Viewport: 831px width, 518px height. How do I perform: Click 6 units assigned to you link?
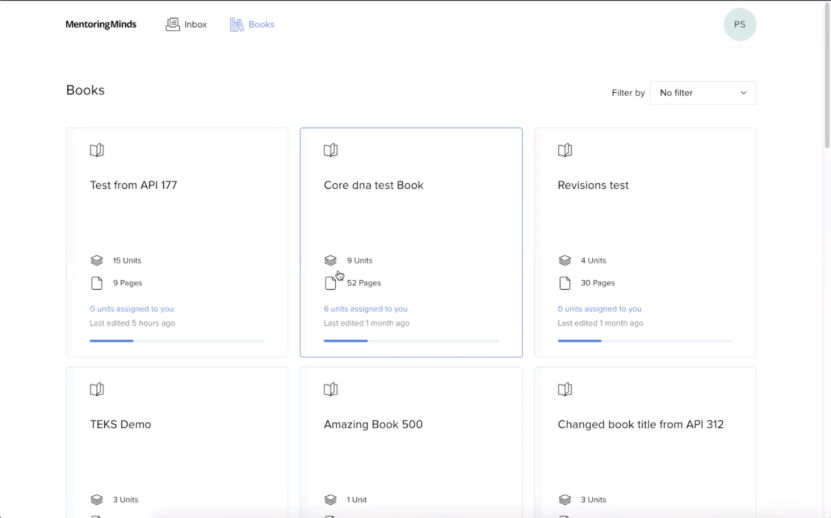point(366,309)
